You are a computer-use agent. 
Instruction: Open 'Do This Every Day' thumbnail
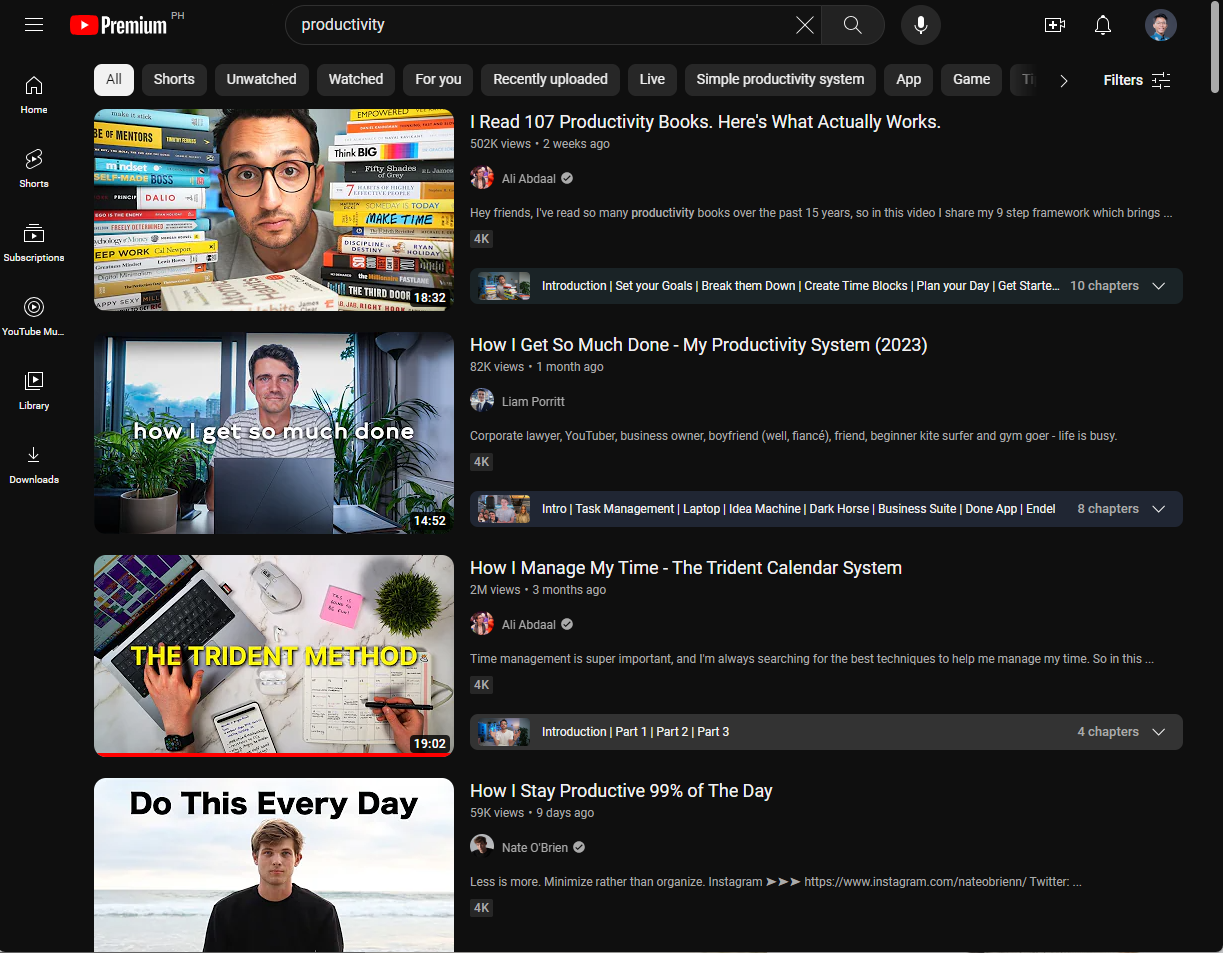tap(274, 865)
